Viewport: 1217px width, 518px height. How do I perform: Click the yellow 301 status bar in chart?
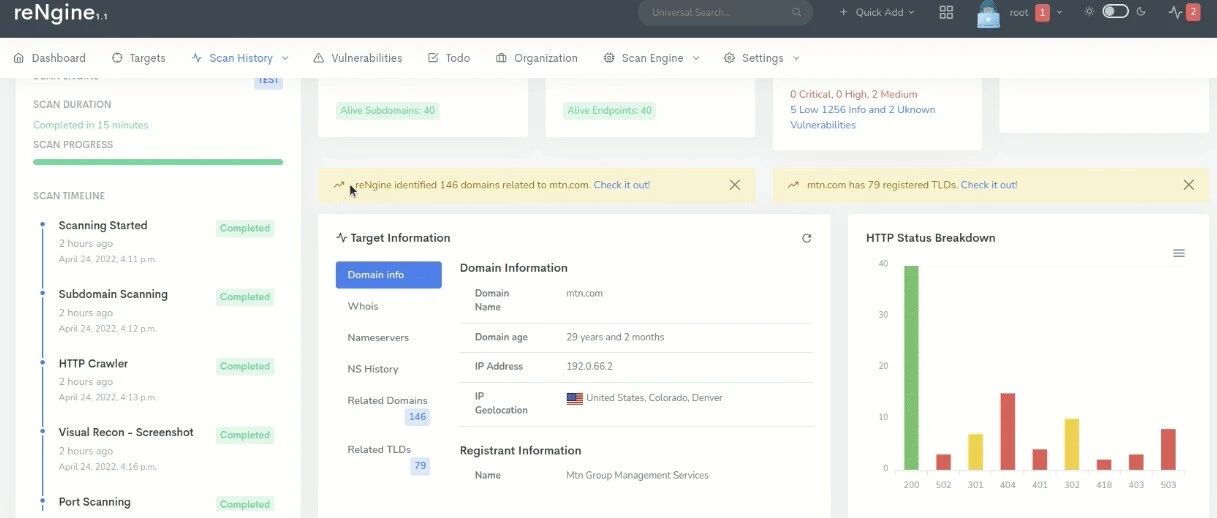976,452
